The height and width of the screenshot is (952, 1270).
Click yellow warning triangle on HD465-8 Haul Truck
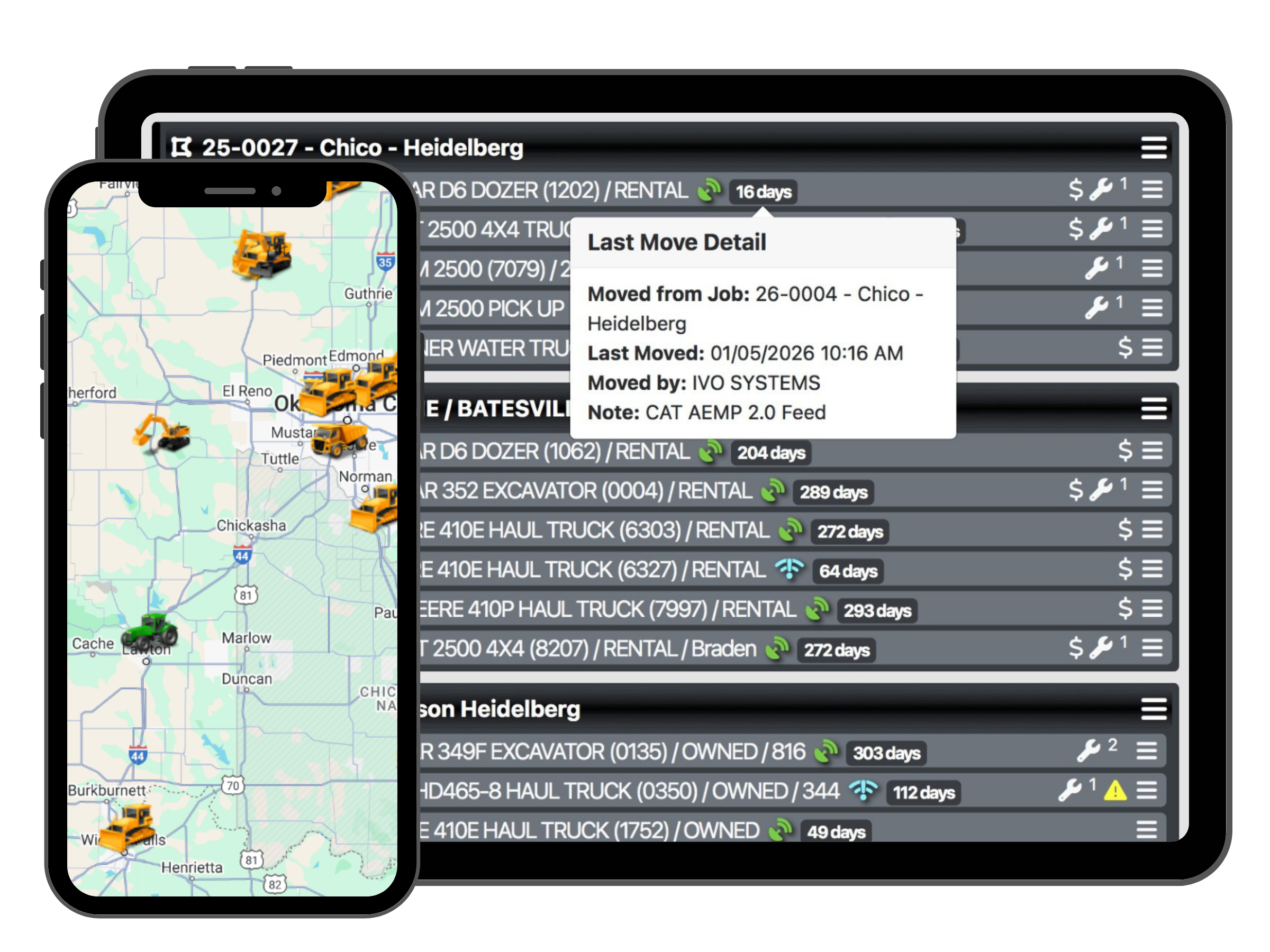point(1115,791)
